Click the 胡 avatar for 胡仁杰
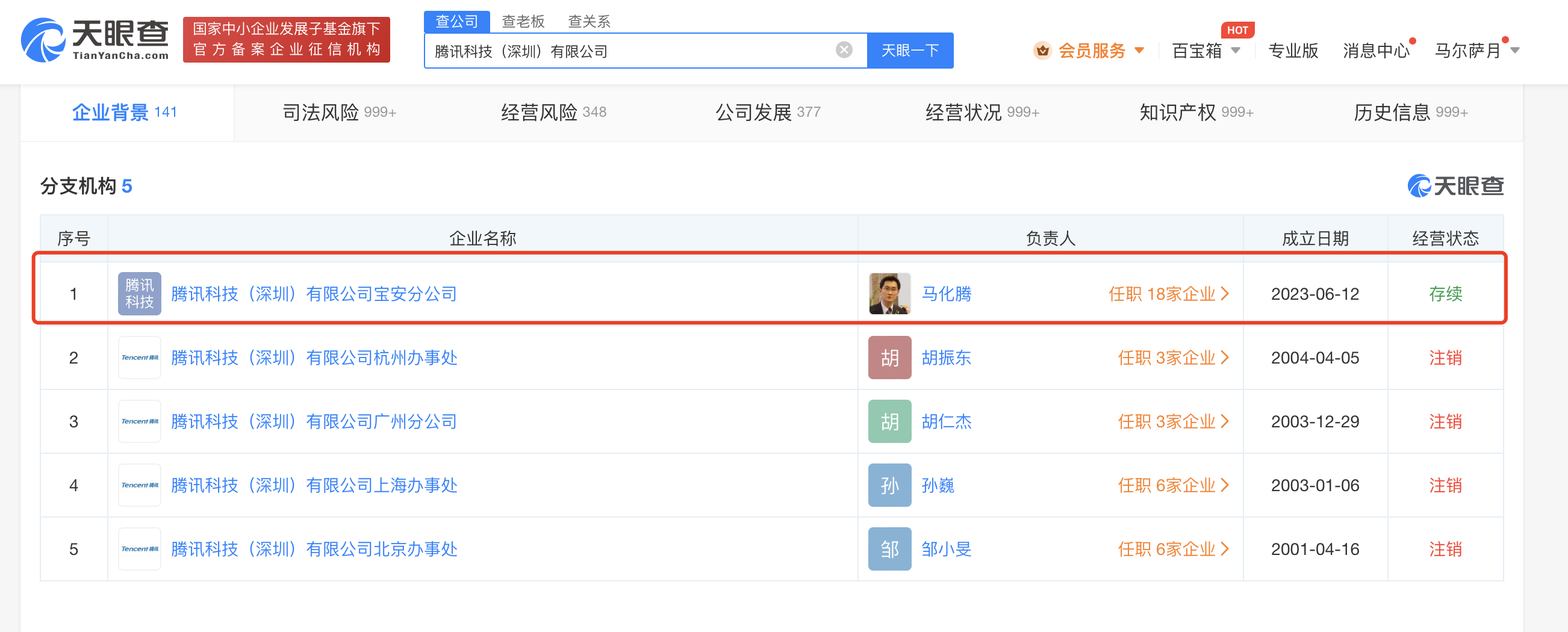Screen dimensions: 1568x632 click(x=889, y=421)
